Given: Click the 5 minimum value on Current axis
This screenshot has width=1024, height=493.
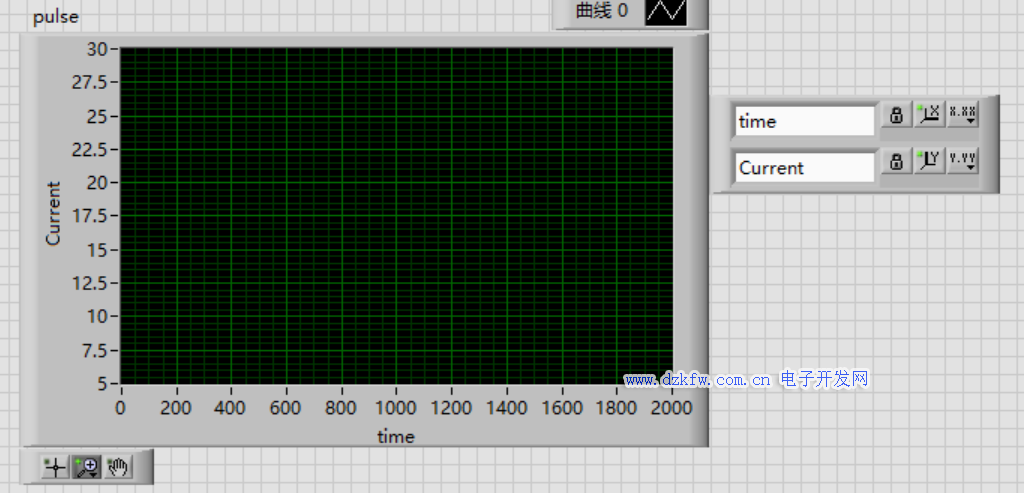Looking at the screenshot, I should tap(102, 383).
